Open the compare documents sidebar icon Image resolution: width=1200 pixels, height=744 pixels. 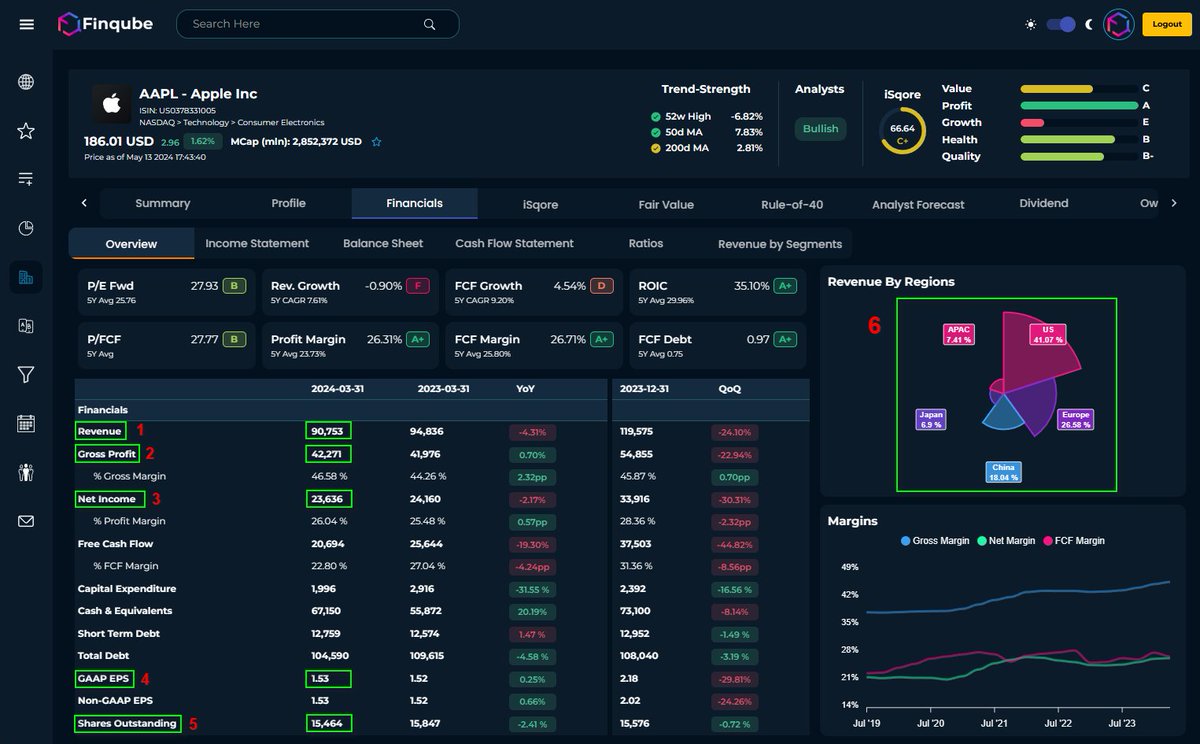[x=26, y=325]
